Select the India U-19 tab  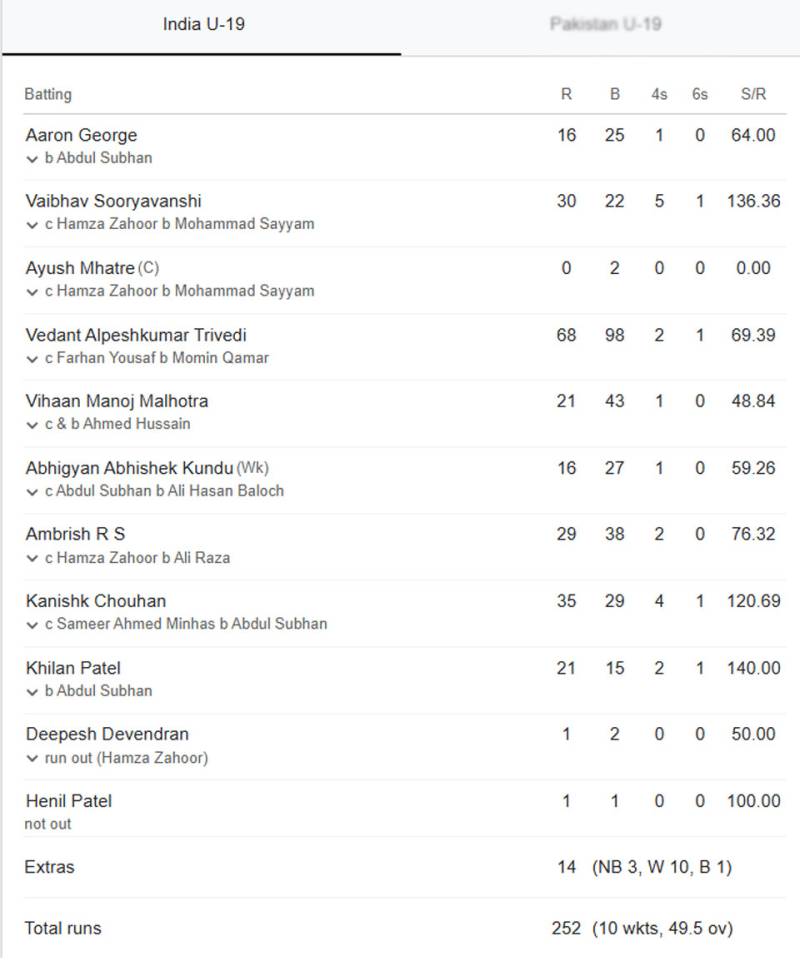pos(204,24)
